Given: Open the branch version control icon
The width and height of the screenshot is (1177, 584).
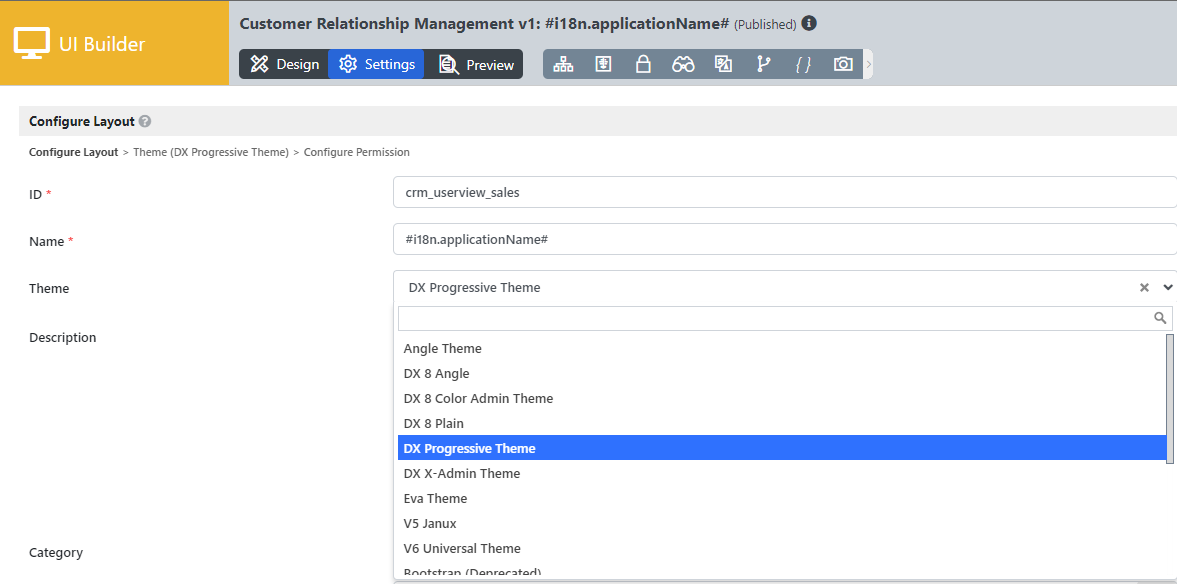Looking at the screenshot, I should (763, 64).
